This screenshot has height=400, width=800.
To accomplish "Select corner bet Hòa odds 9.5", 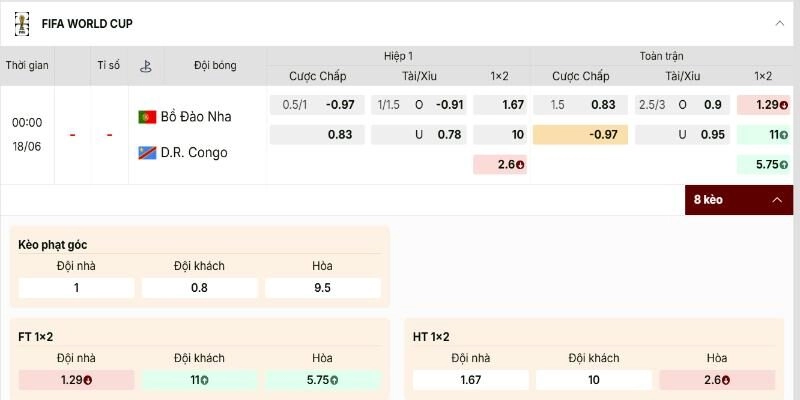I will click(x=323, y=288).
